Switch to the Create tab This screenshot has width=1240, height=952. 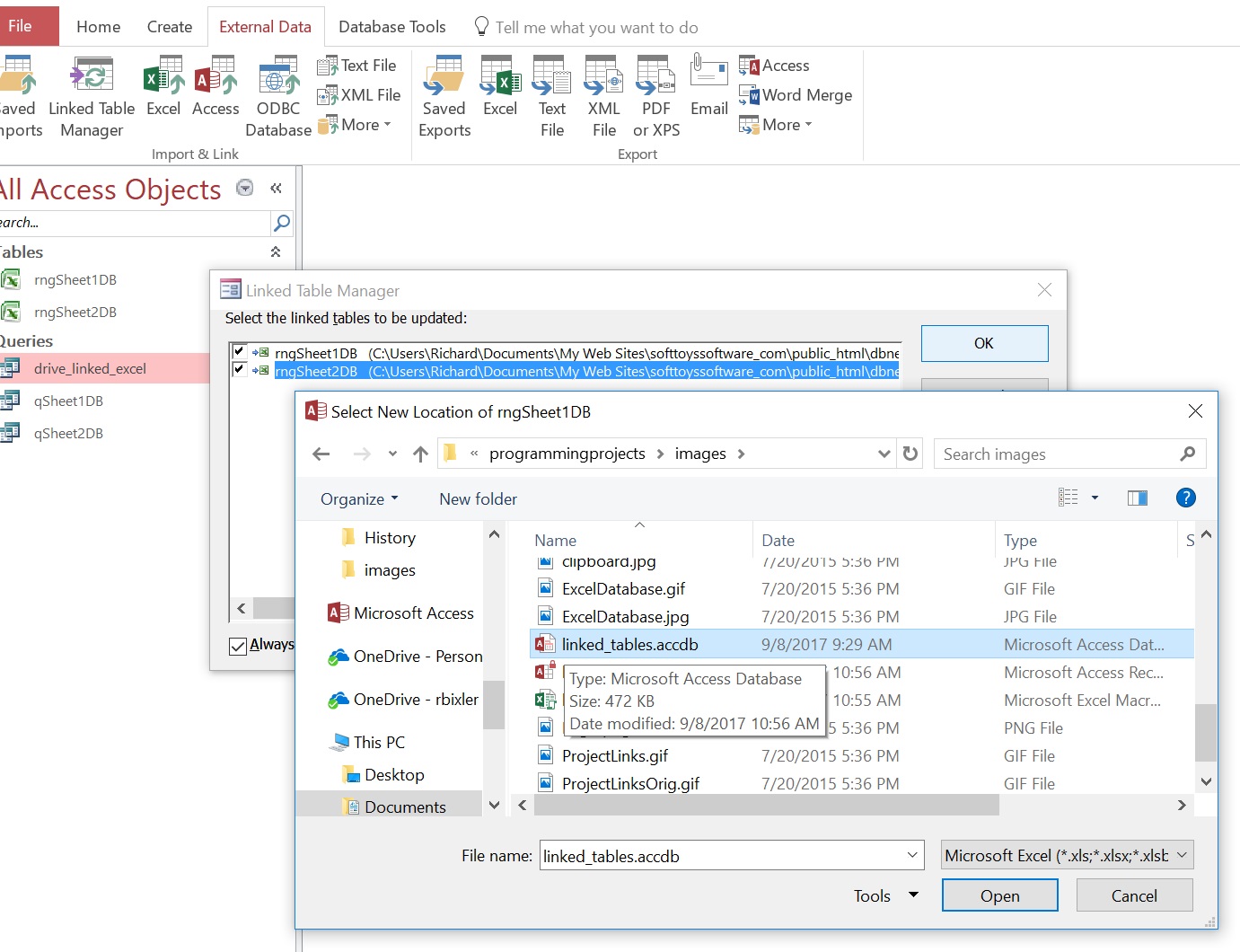pyautogui.click(x=170, y=27)
